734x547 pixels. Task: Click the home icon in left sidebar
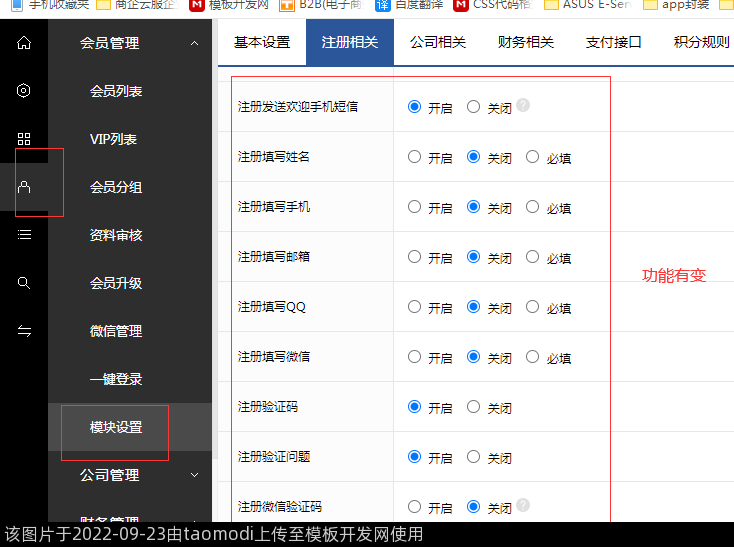[x=24, y=43]
